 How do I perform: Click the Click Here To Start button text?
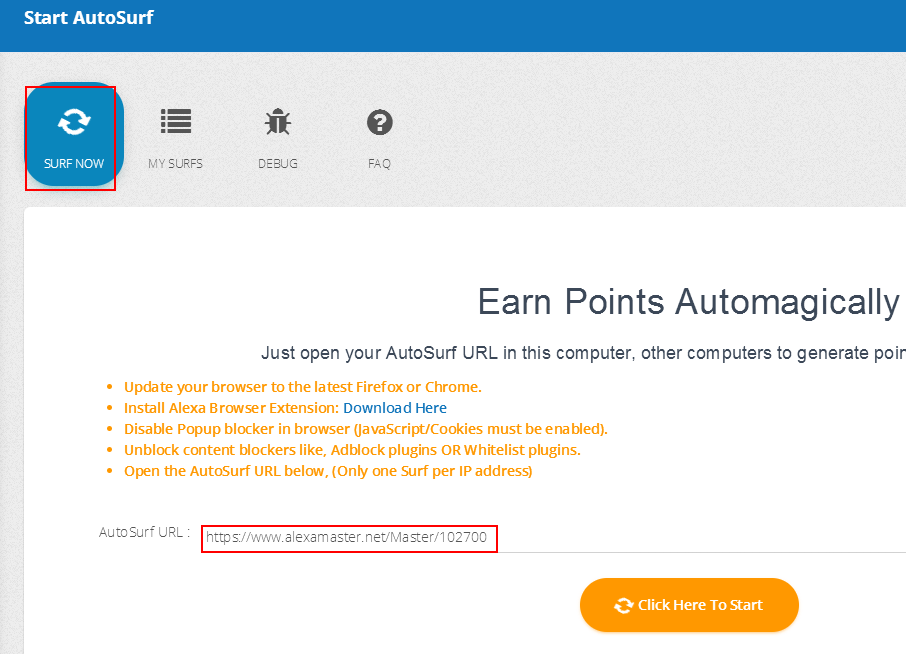click(700, 605)
